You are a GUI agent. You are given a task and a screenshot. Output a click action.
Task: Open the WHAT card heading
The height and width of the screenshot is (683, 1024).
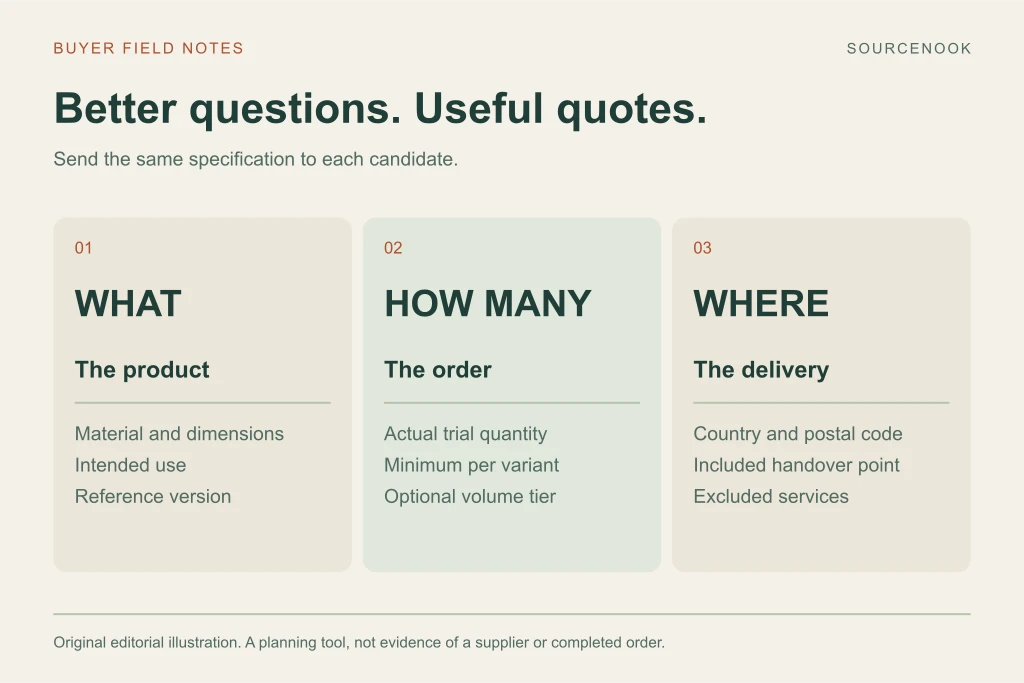pos(128,304)
